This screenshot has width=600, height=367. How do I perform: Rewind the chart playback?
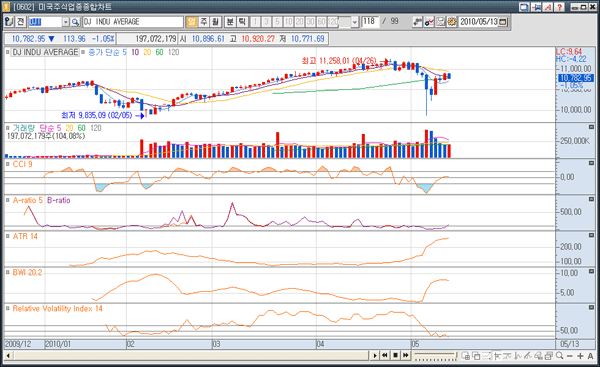point(385,356)
